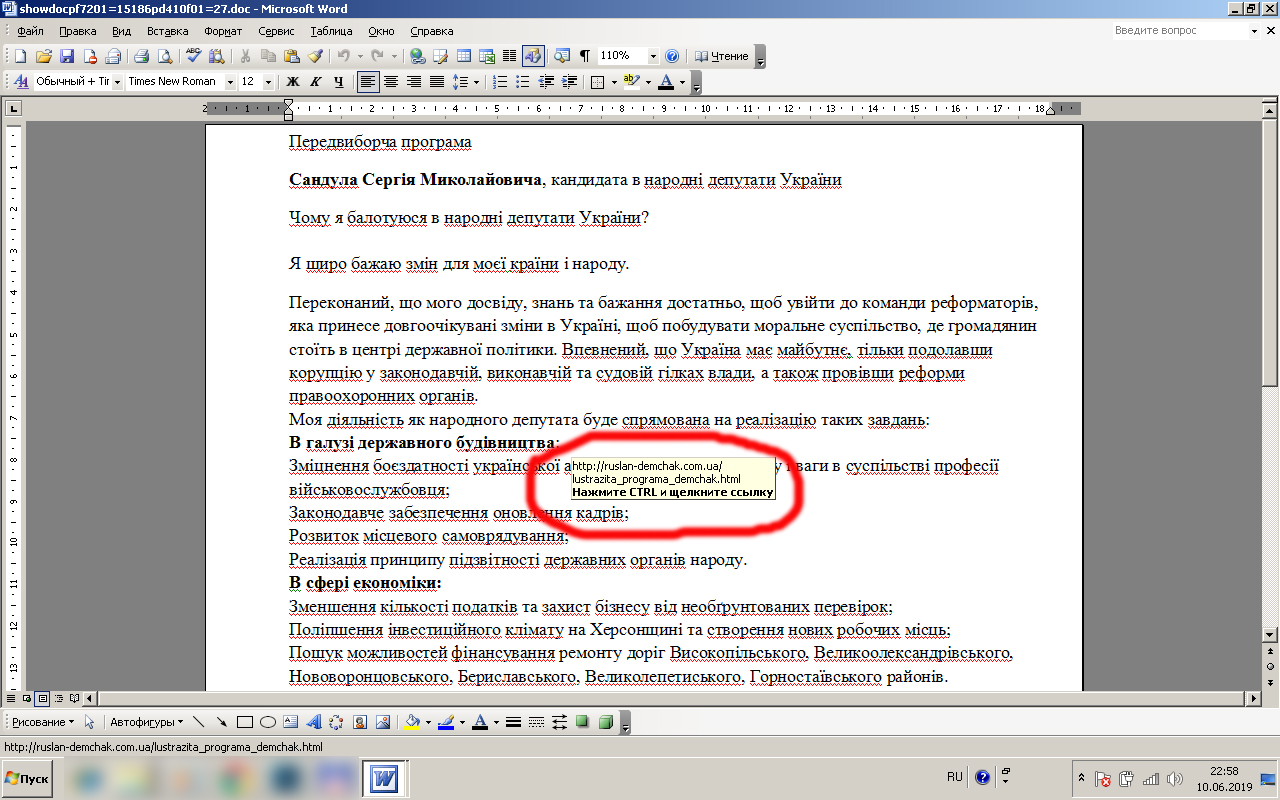This screenshot has width=1280, height=800.
Task: Open the Файл menu
Action: click(x=30, y=31)
